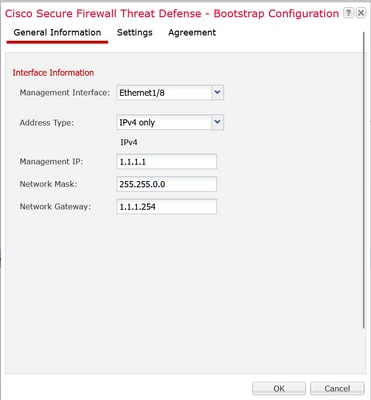The image size is (371, 400).
Task: Expand the Address Type dropdown arrow
Action: (x=218, y=122)
